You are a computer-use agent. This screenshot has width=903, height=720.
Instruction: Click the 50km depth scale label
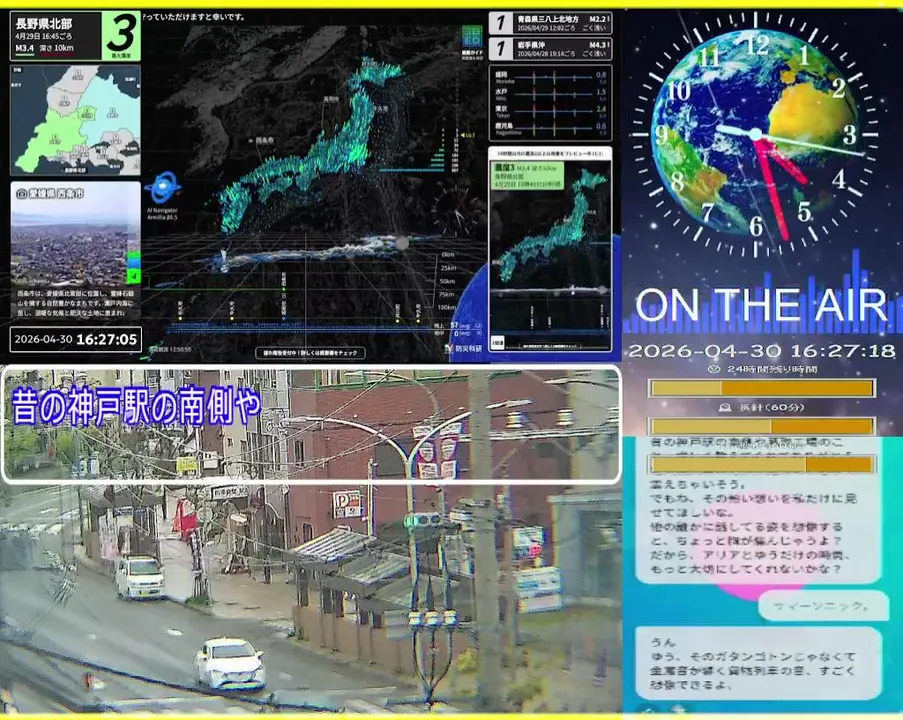[447, 281]
